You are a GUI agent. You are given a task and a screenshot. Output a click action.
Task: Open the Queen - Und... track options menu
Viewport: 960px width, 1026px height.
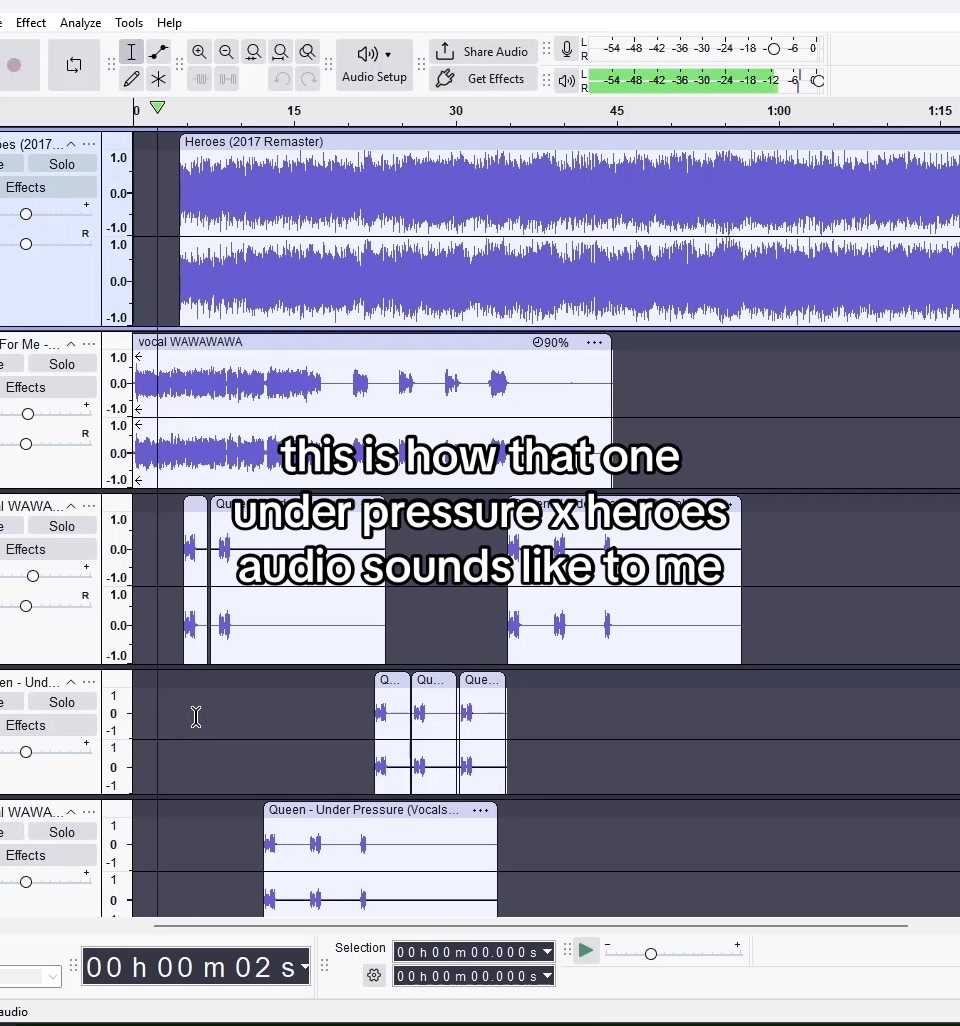tap(89, 682)
